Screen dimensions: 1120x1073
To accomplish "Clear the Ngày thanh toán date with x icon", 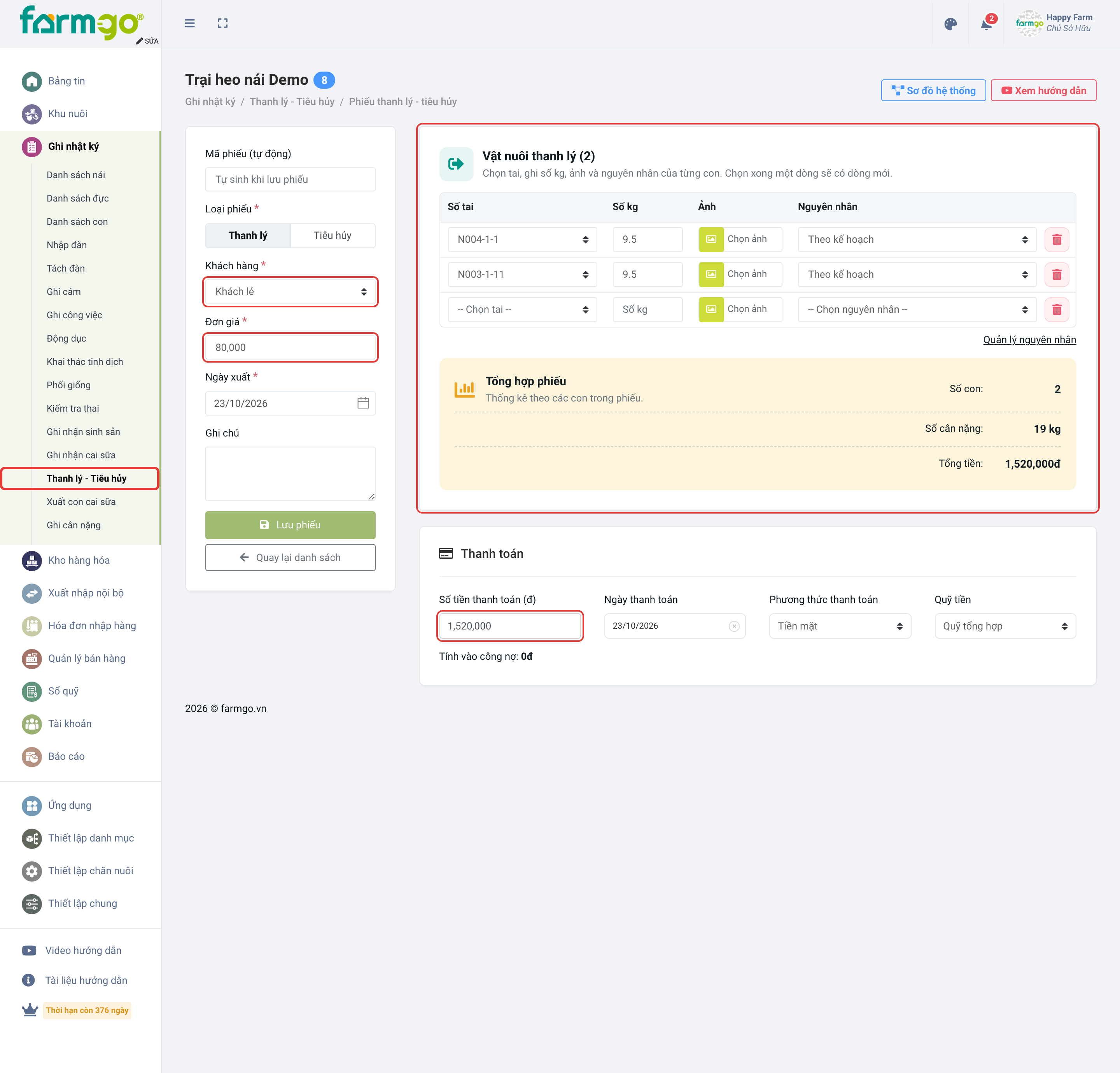I will (x=734, y=626).
